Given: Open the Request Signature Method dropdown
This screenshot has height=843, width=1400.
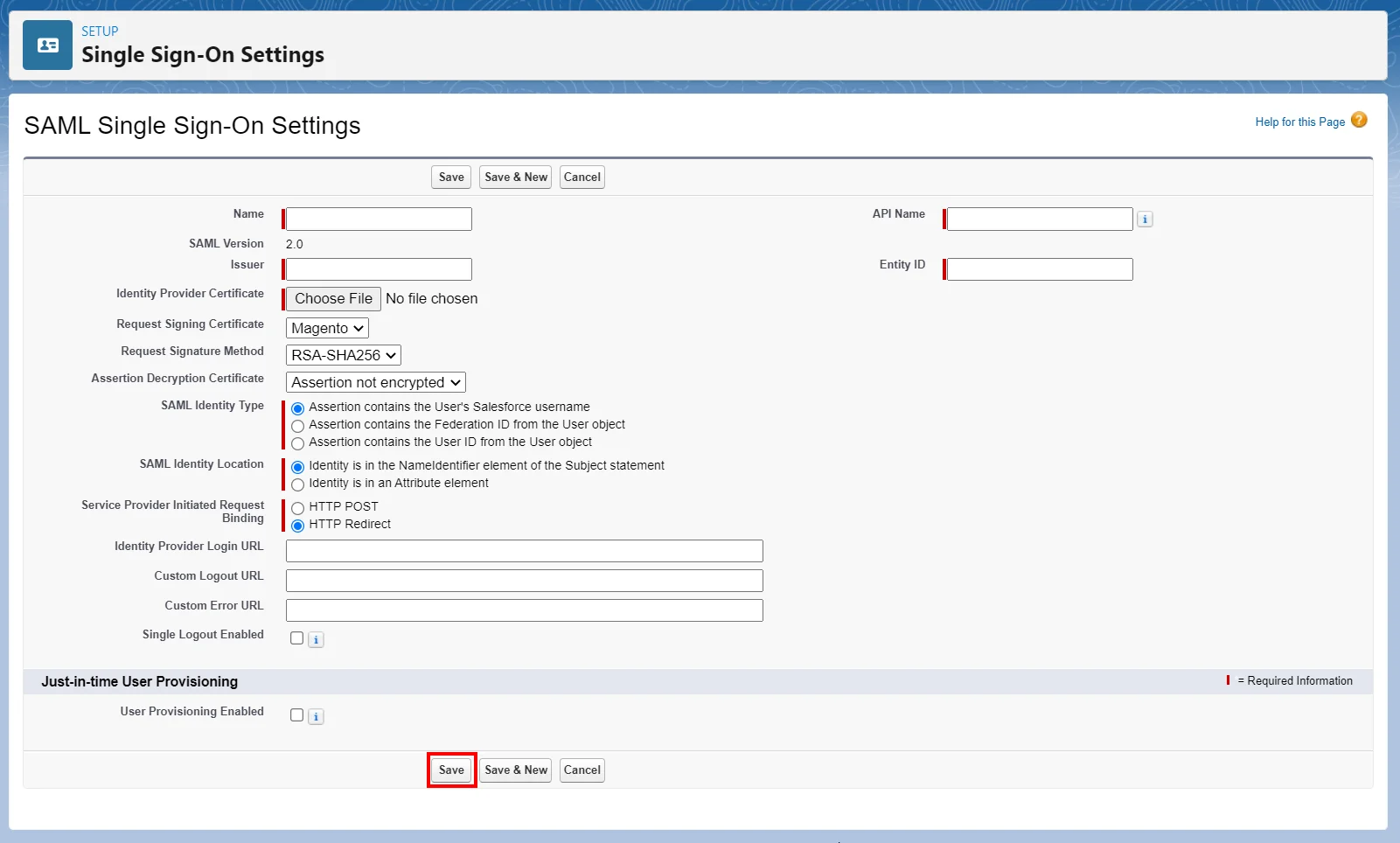Looking at the screenshot, I should (x=342, y=355).
